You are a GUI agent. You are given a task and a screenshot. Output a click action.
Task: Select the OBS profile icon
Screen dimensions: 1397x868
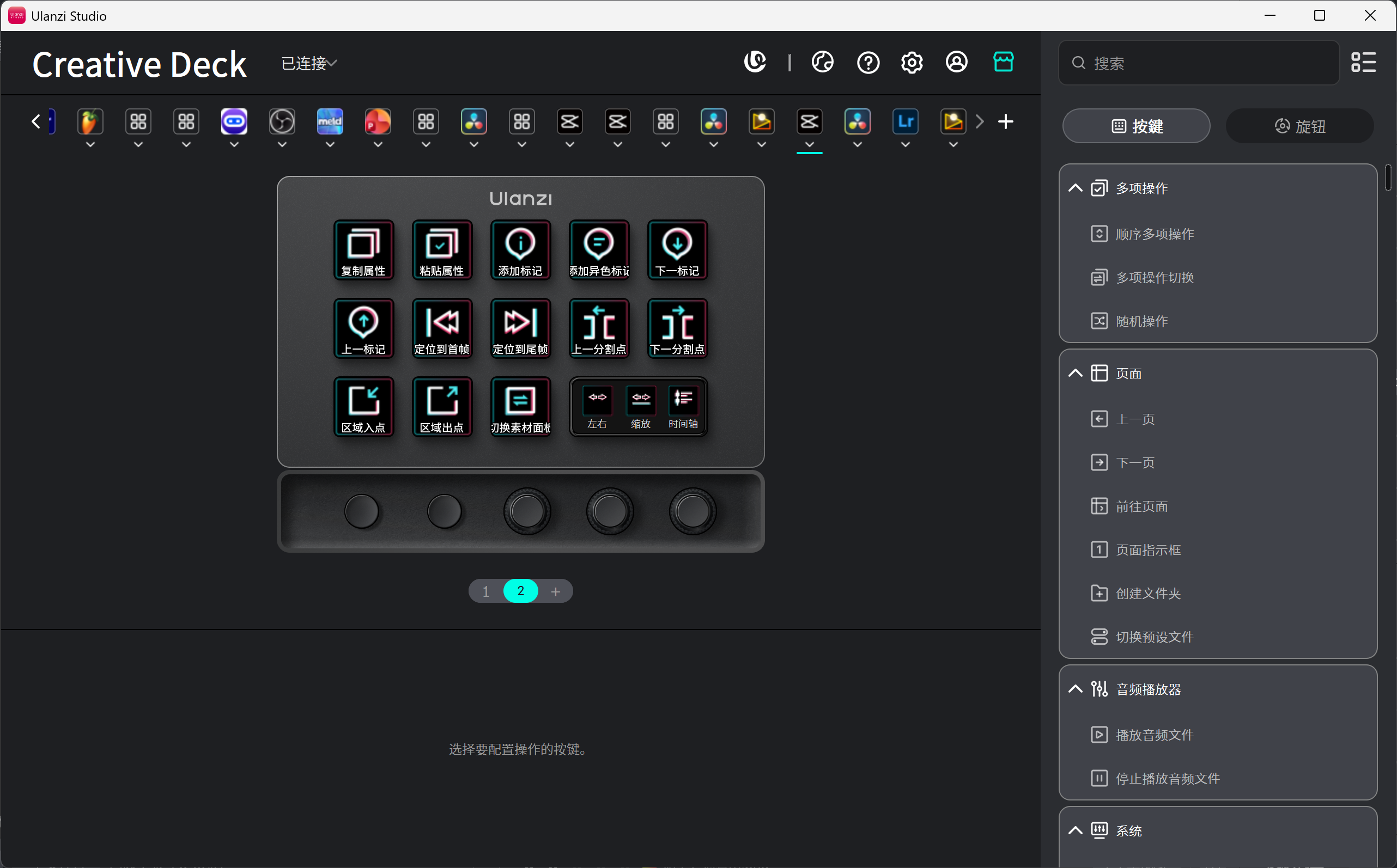tap(282, 121)
